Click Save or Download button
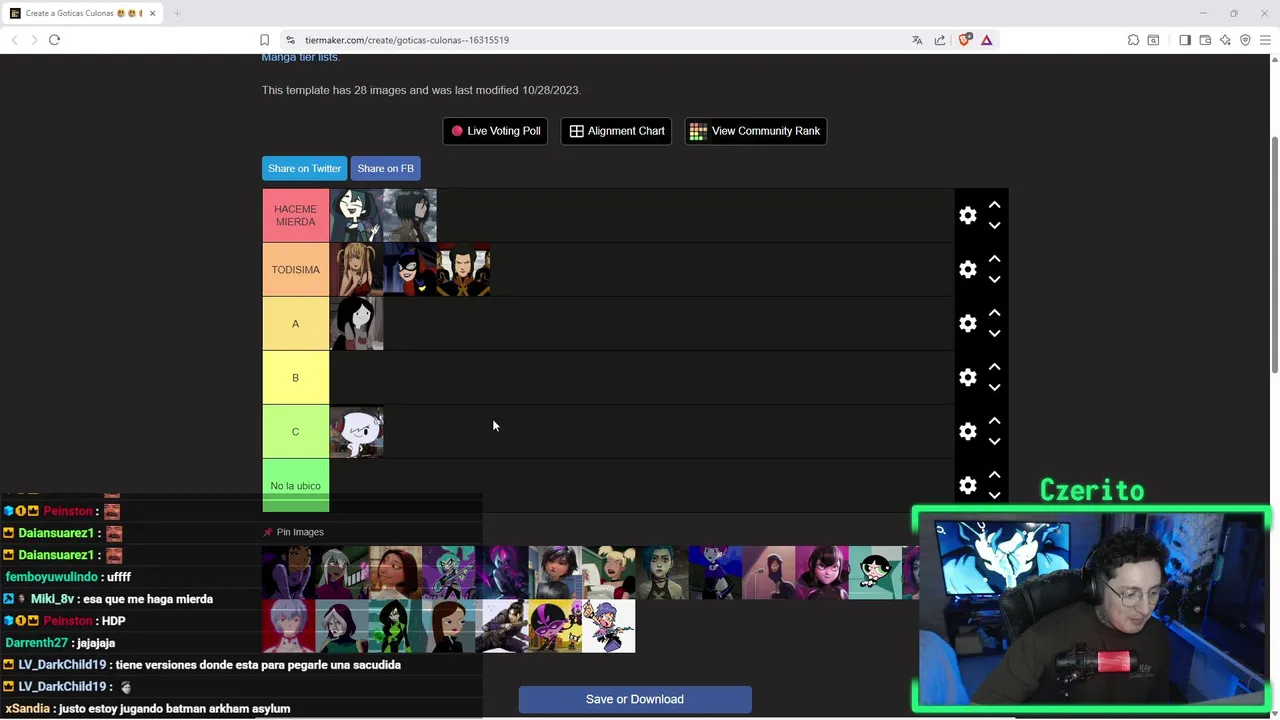 coord(635,699)
